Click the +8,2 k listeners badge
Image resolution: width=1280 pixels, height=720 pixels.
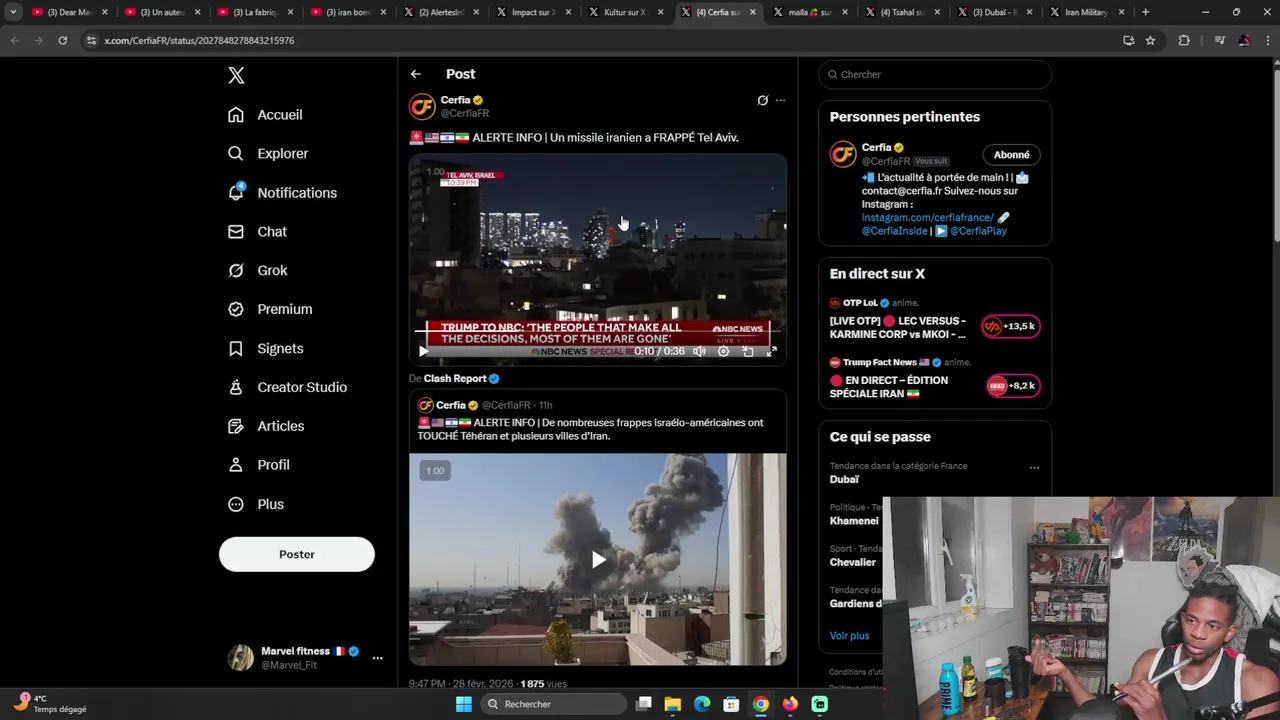coord(1013,385)
